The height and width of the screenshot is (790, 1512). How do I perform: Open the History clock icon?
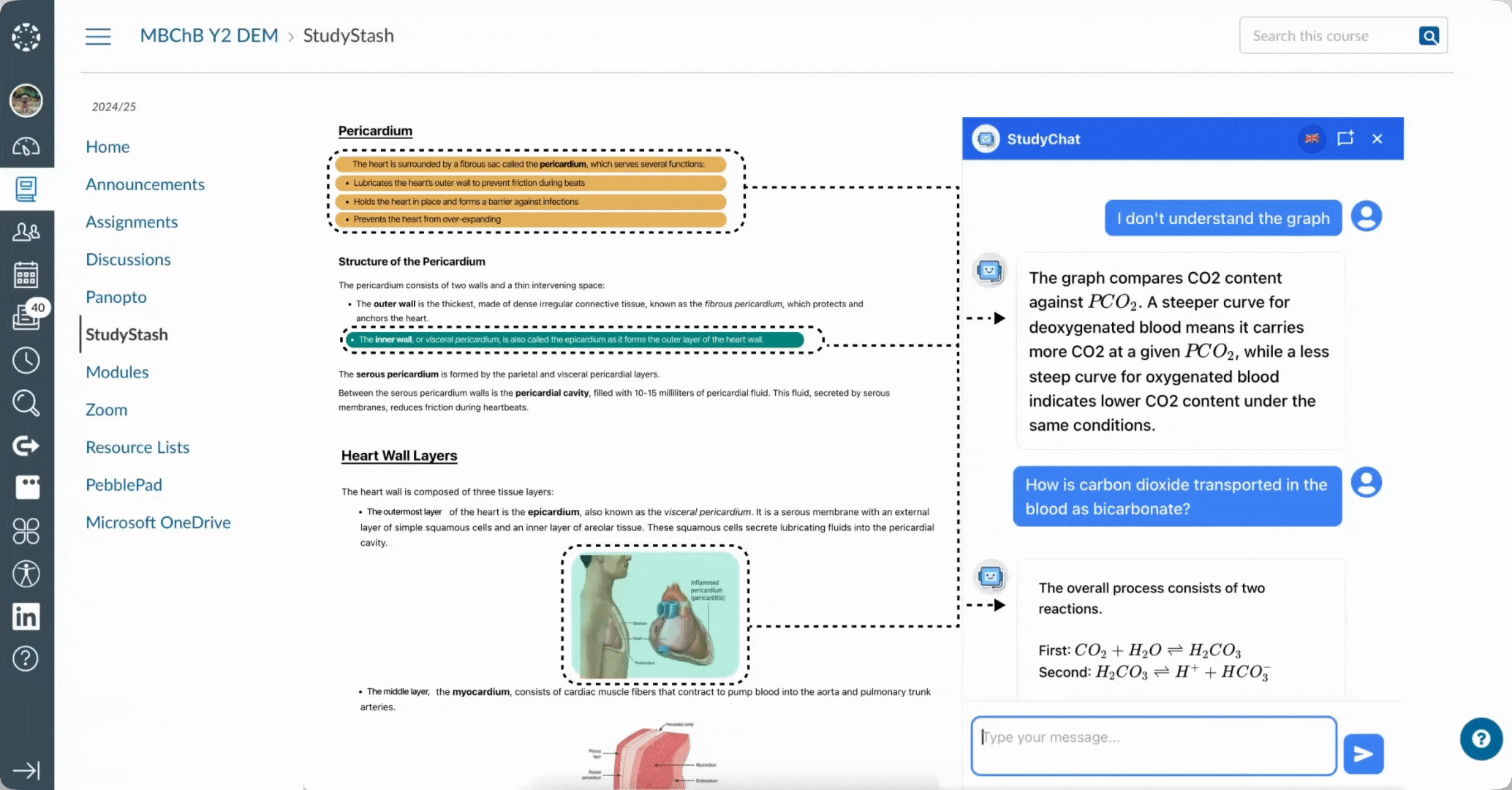27,359
